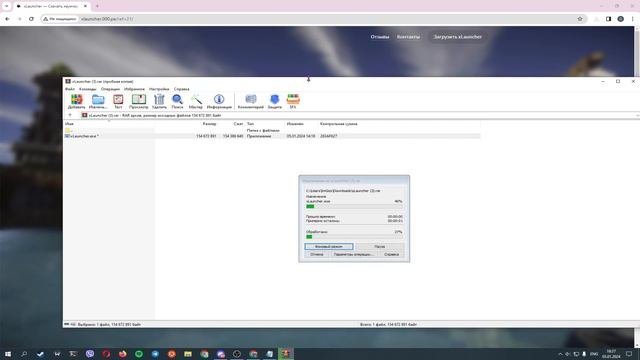Sort by the Имя column header
Viewport: 640px width, 360px height.
(x=69, y=124)
